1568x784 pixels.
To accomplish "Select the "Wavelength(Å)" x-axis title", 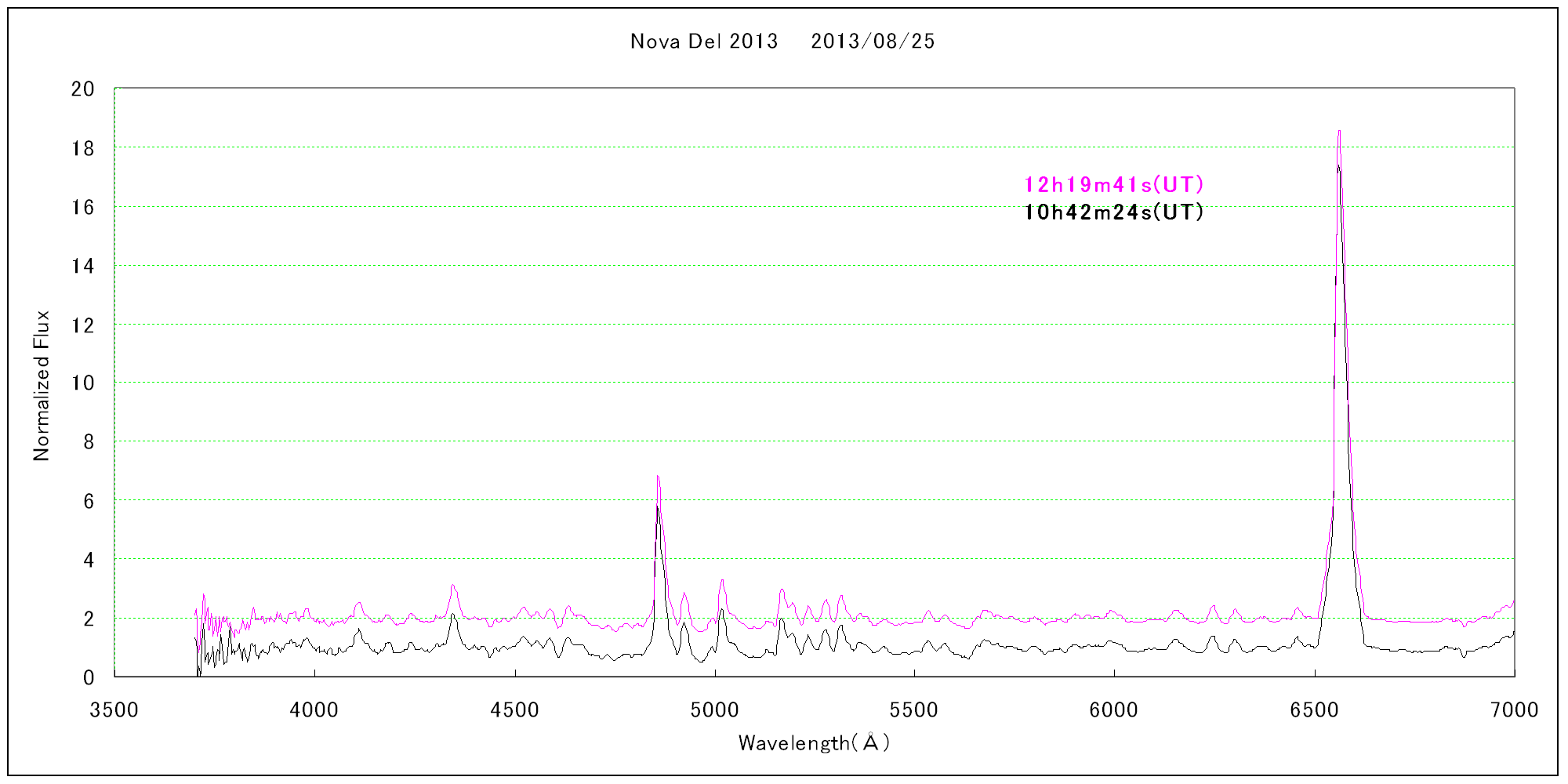I will tap(814, 742).
